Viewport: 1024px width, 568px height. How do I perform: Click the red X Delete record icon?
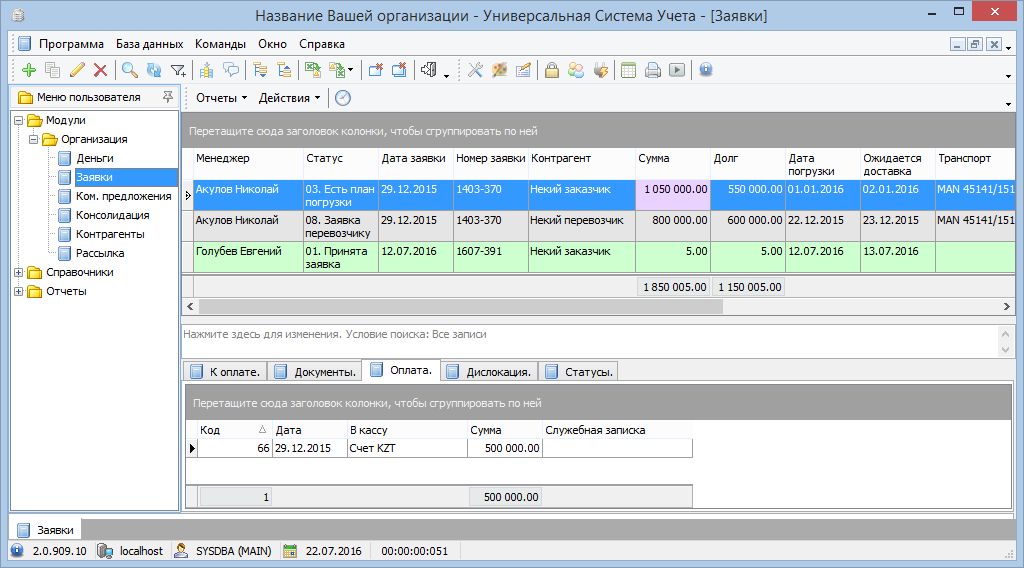coord(100,70)
